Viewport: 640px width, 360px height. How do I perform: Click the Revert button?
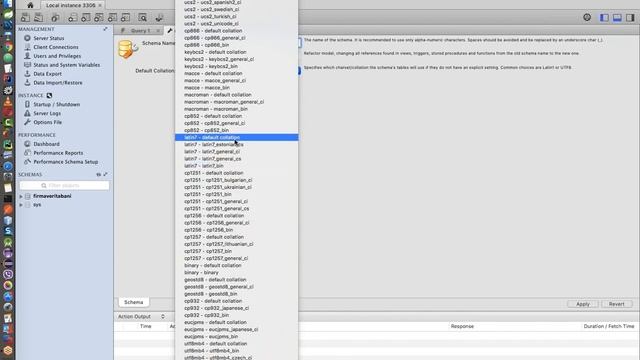point(616,304)
